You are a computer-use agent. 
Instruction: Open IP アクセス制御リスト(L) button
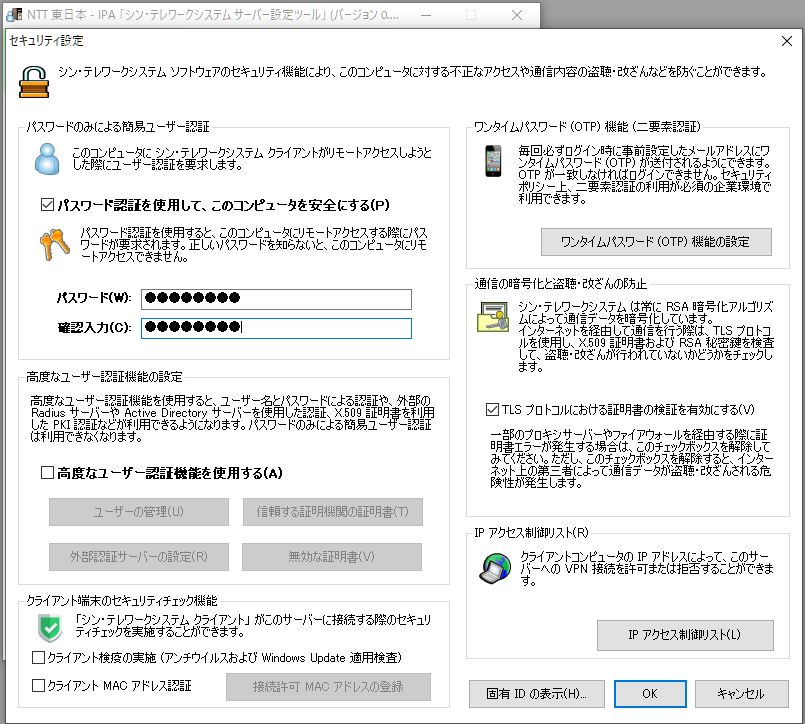point(685,635)
